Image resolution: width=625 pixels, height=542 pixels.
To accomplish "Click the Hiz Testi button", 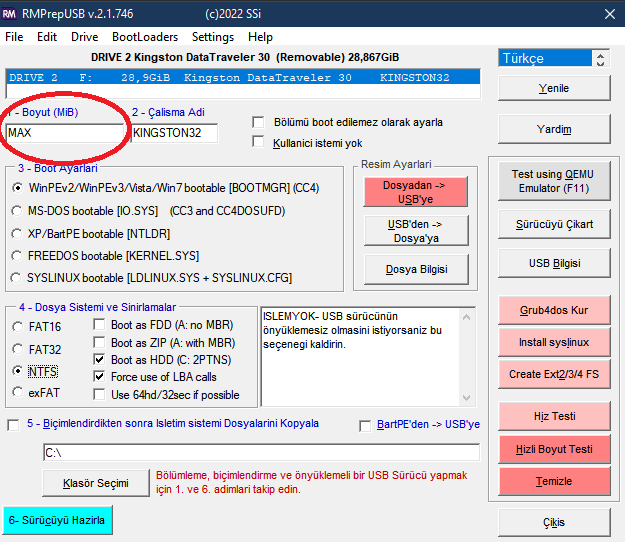I will [x=554, y=416].
